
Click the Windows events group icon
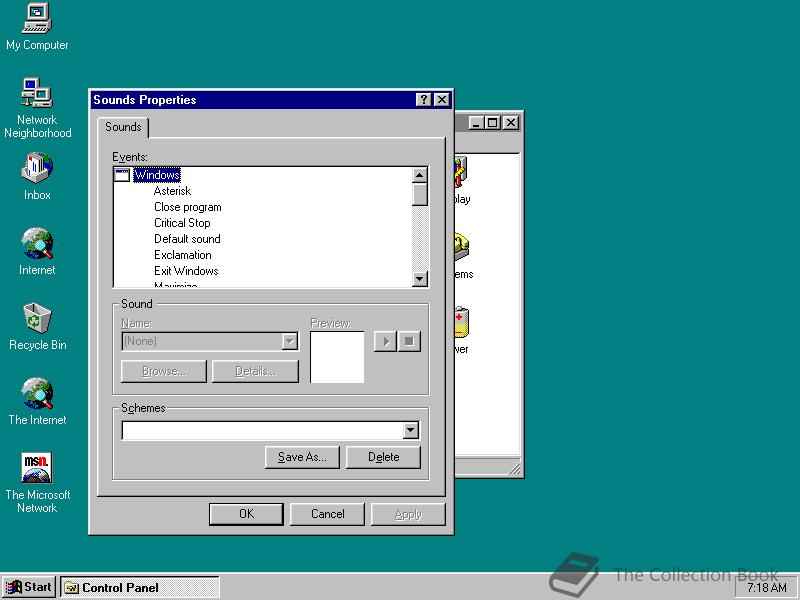122,175
